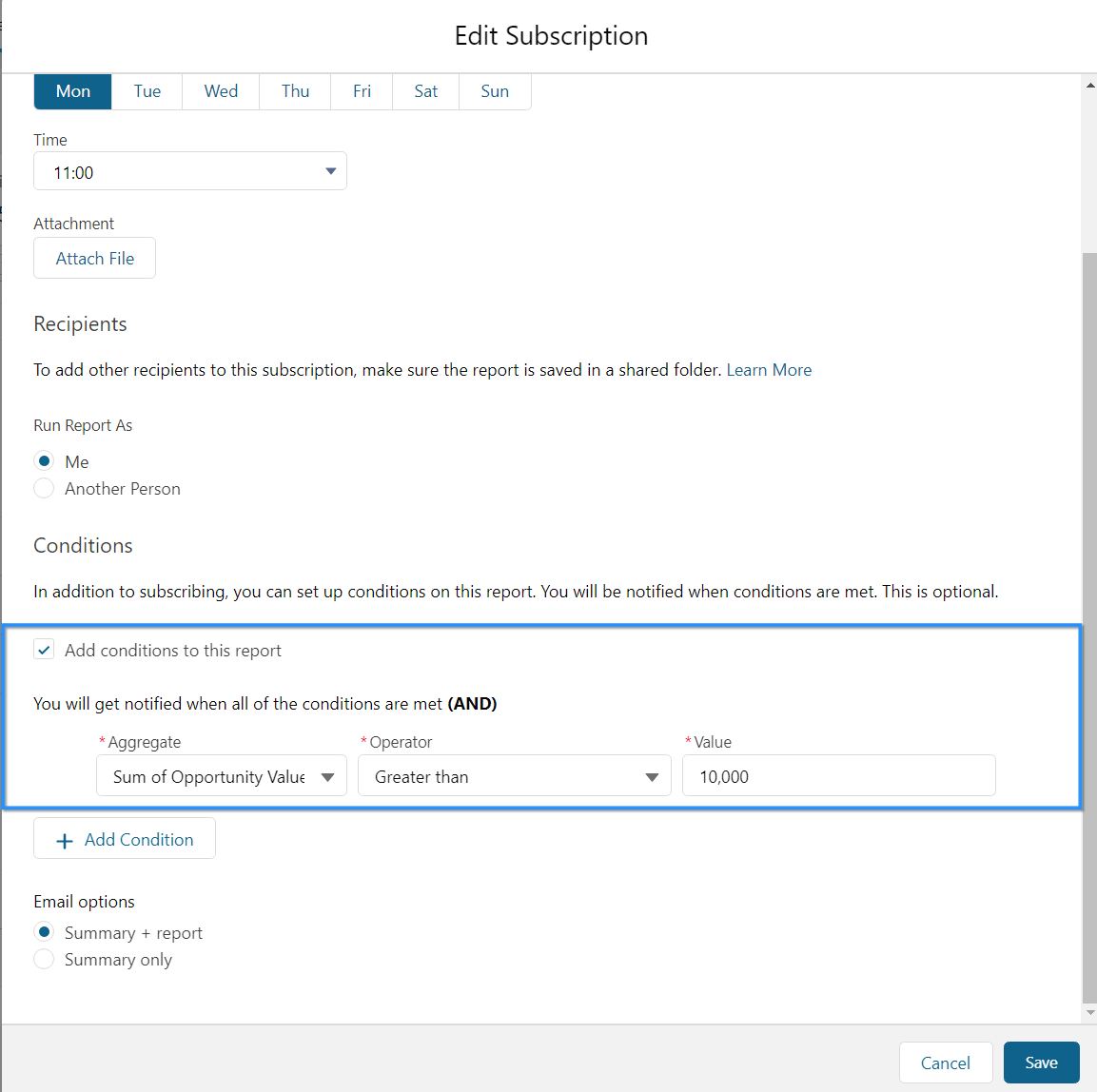
Task: Click the scrollbar down arrow
Action: [x=1090, y=1011]
